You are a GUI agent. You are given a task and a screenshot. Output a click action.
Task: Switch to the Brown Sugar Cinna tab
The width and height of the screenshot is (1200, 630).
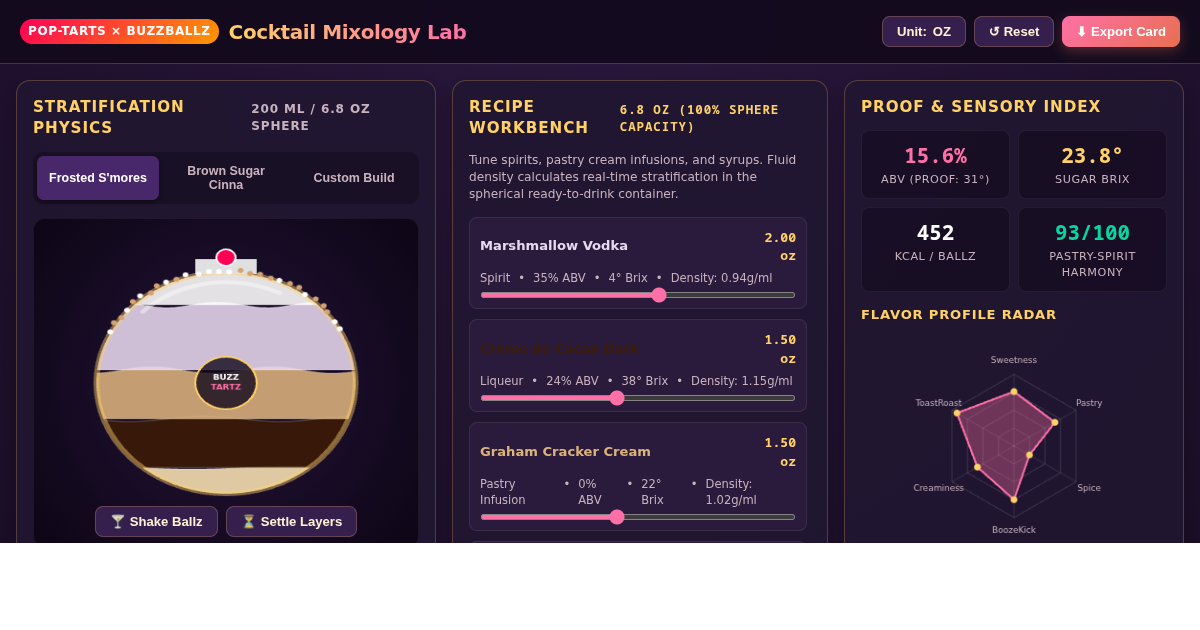click(x=226, y=178)
